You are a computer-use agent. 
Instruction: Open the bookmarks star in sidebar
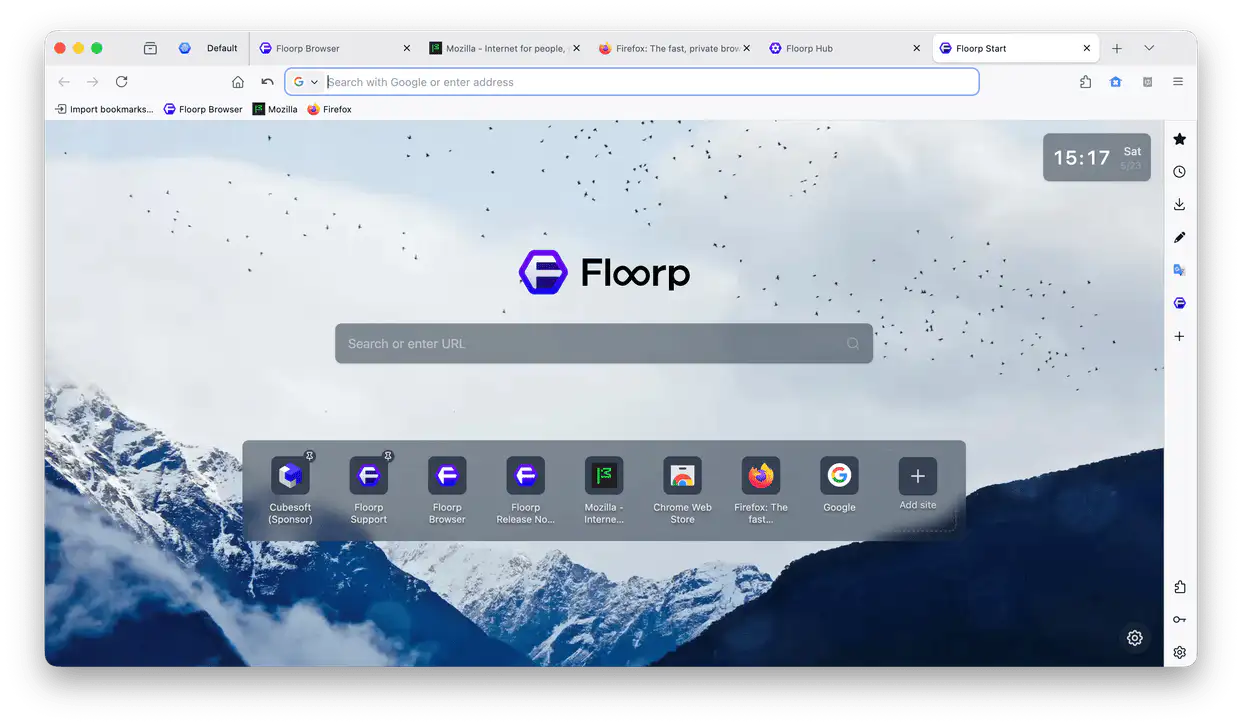(x=1180, y=139)
